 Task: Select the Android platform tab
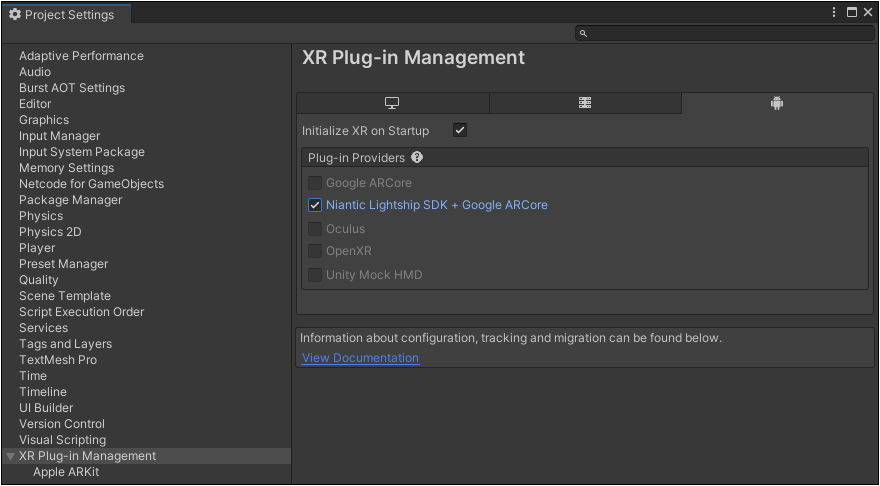pos(777,103)
